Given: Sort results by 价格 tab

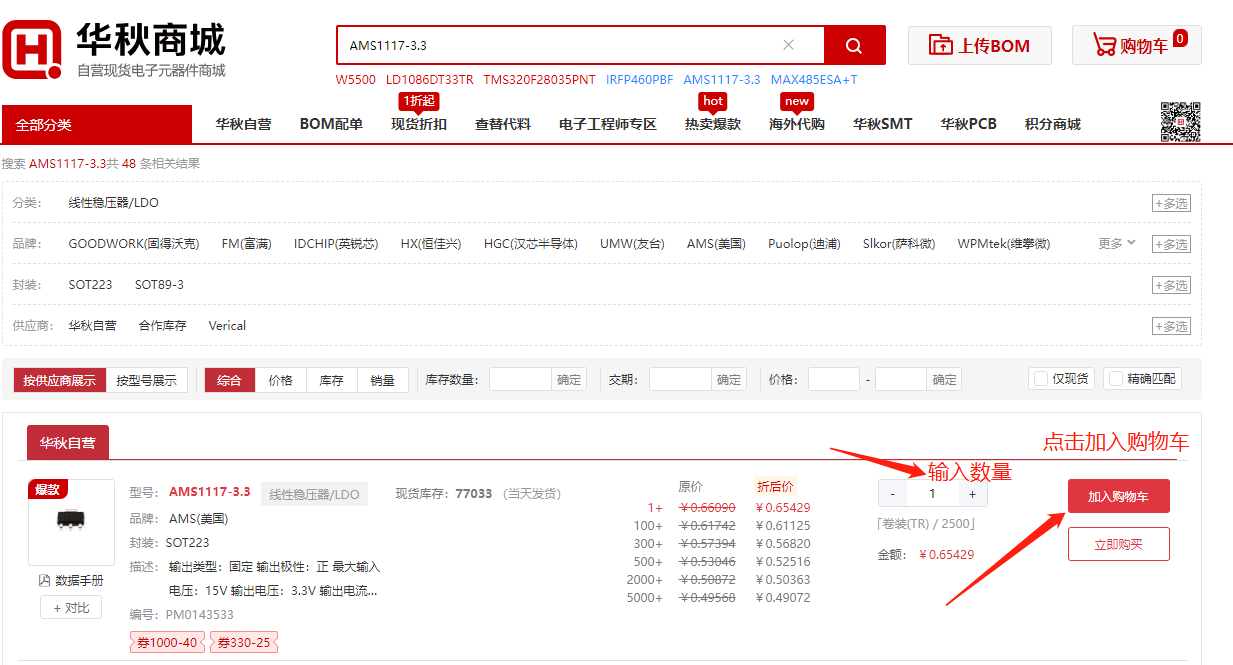Looking at the screenshot, I should 281,380.
